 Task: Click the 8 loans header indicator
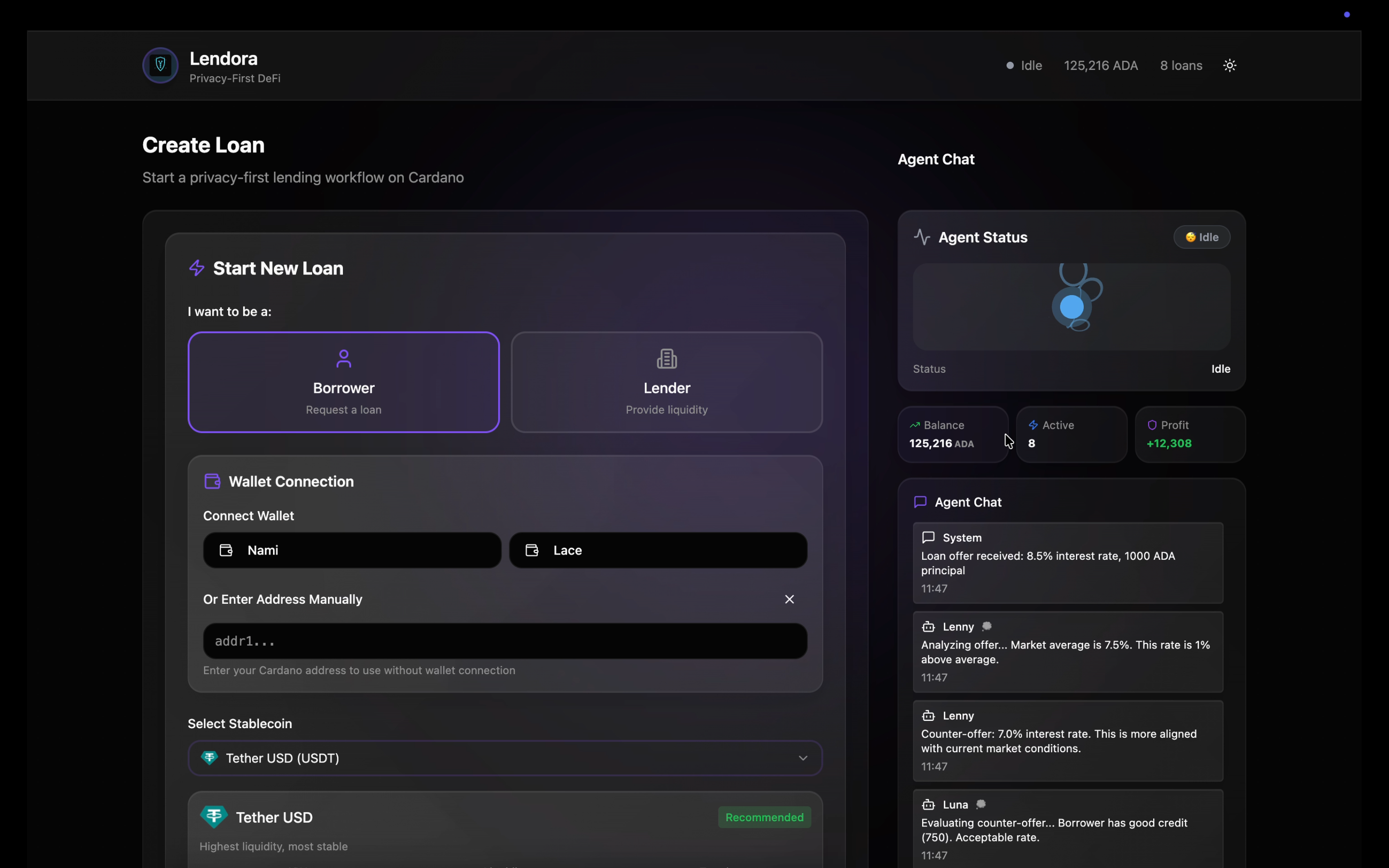click(x=1181, y=66)
